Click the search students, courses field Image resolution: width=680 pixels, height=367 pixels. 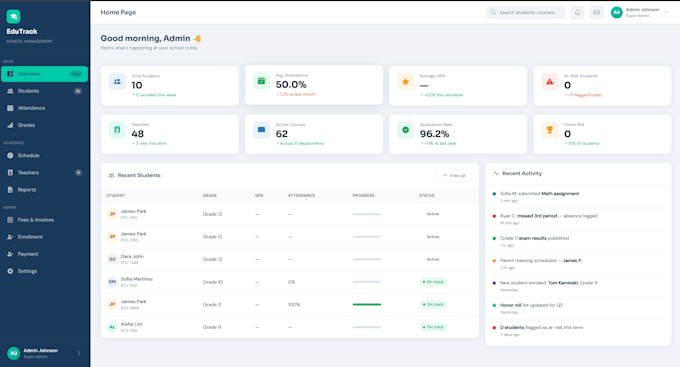(x=526, y=13)
